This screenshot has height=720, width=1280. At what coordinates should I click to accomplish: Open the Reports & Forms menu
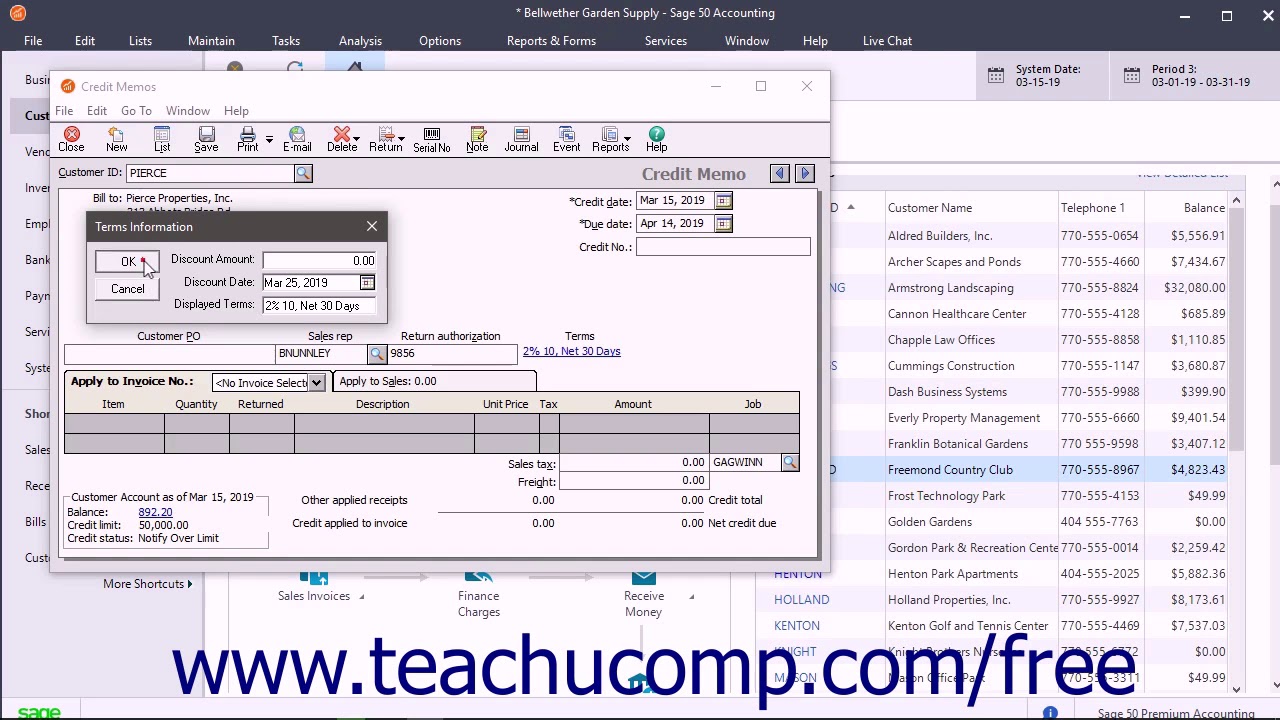pyautogui.click(x=551, y=41)
